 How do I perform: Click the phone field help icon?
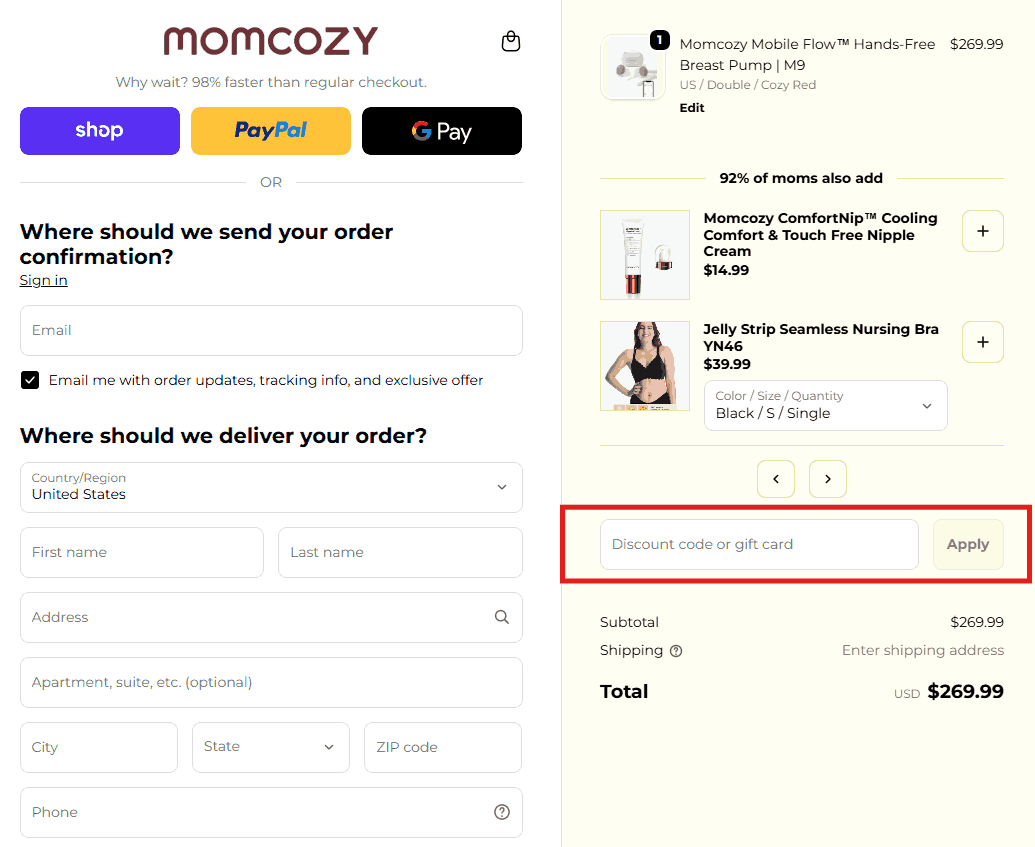click(x=502, y=812)
